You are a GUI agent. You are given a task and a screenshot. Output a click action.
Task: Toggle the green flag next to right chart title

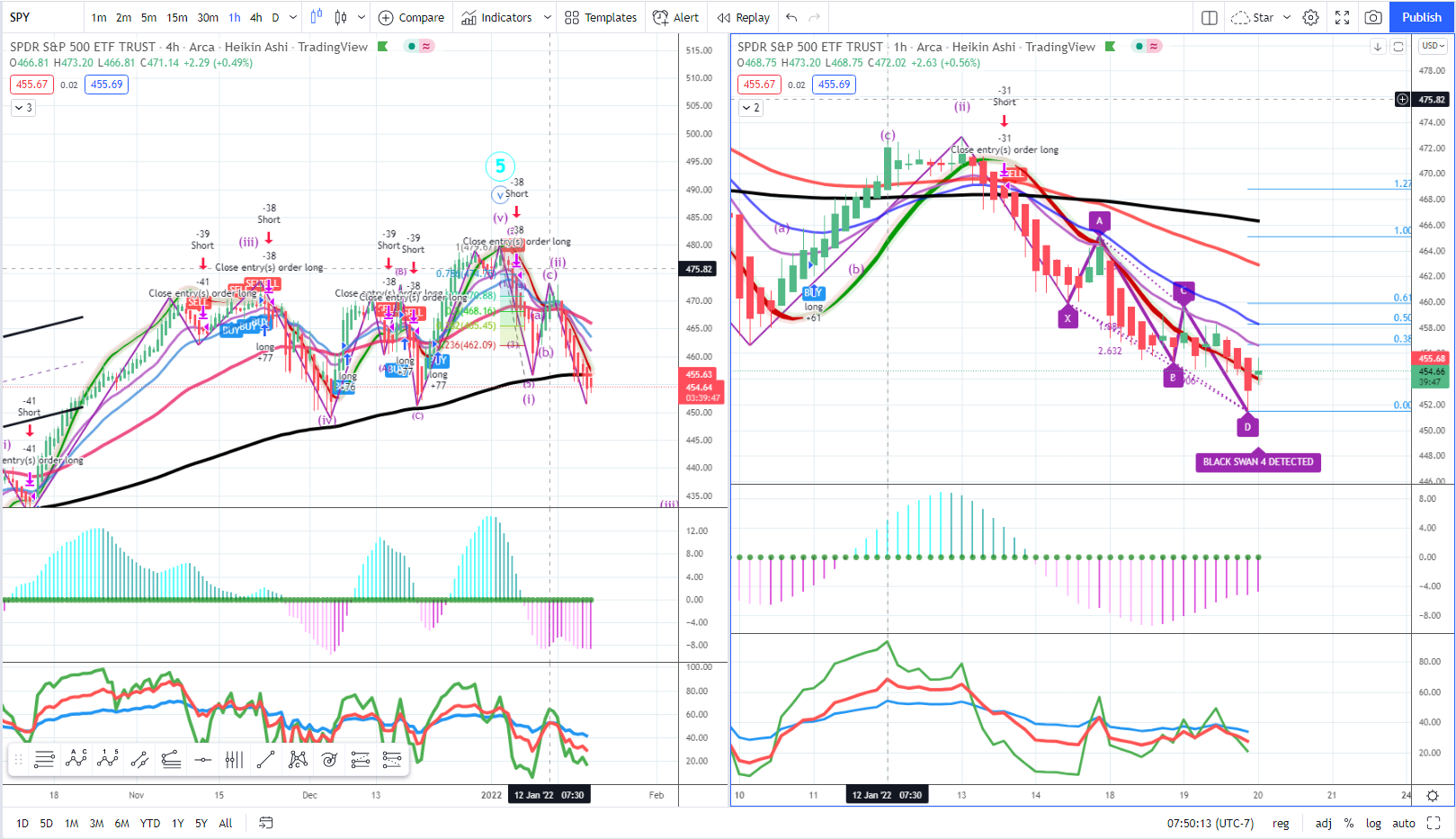(1111, 47)
